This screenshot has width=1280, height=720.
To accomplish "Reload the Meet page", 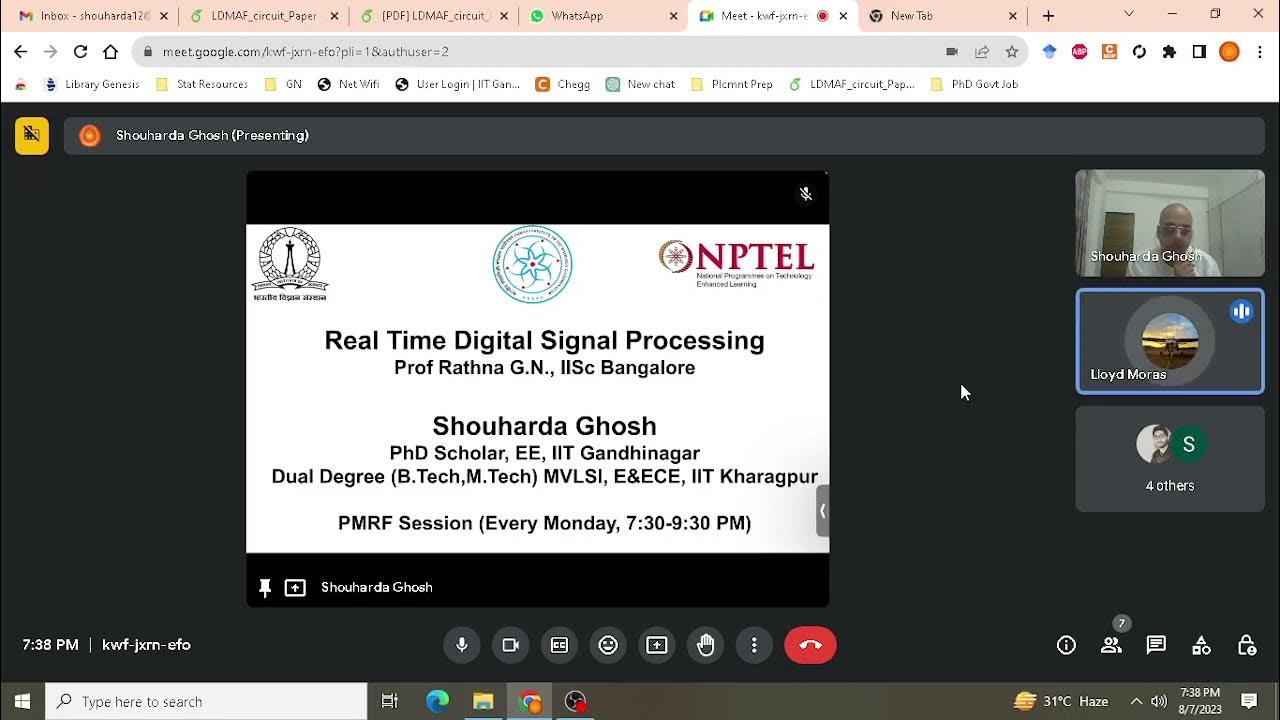I will (81, 52).
